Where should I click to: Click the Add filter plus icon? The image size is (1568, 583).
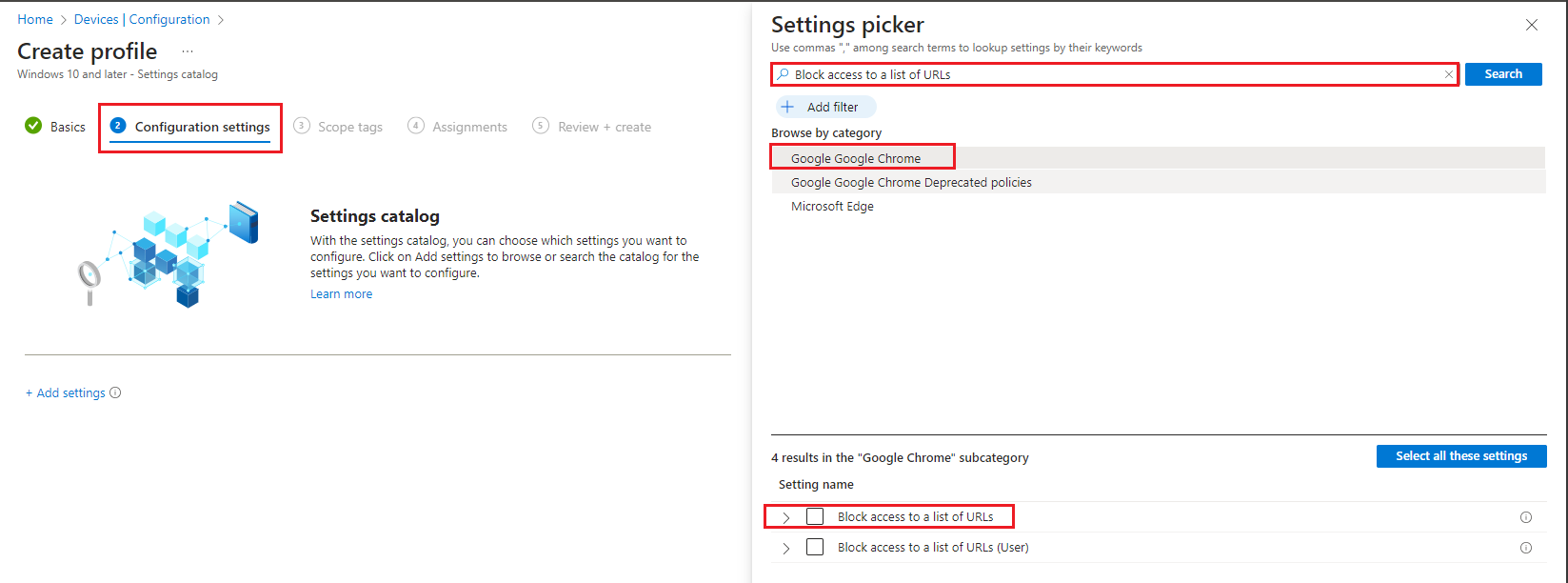[x=787, y=107]
